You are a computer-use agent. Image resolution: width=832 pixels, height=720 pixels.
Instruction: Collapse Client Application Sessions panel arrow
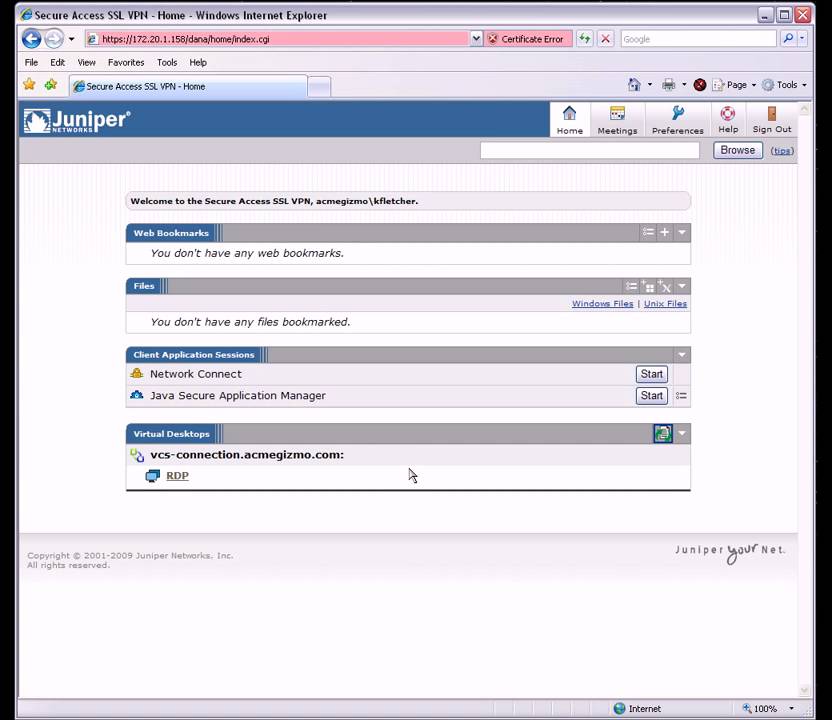tap(682, 354)
